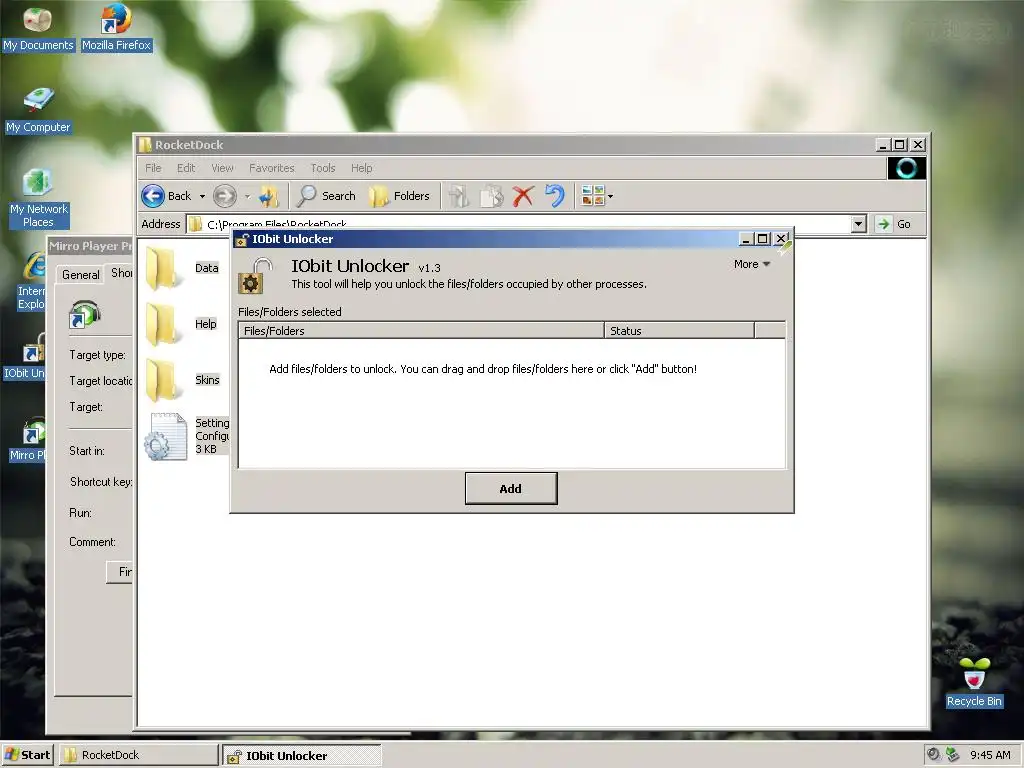Open the Tools menu
1024x768 pixels.
(x=323, y=168)
